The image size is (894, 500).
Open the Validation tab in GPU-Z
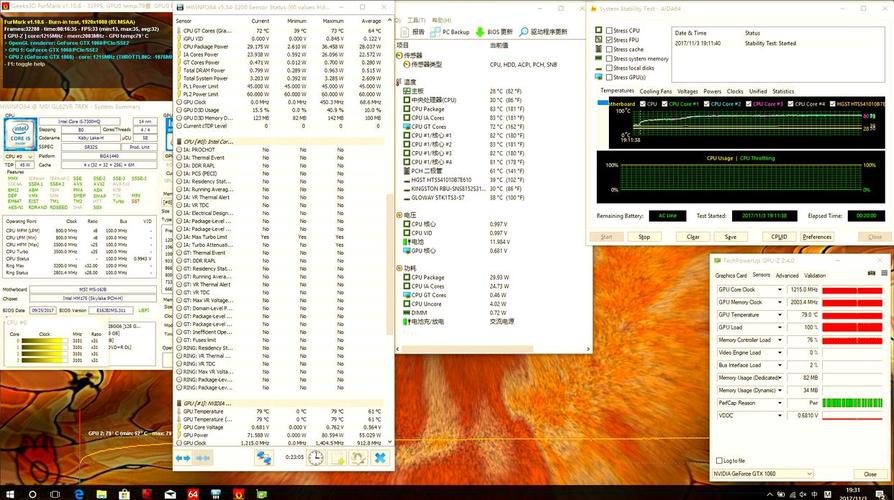(x=815, y=275)
